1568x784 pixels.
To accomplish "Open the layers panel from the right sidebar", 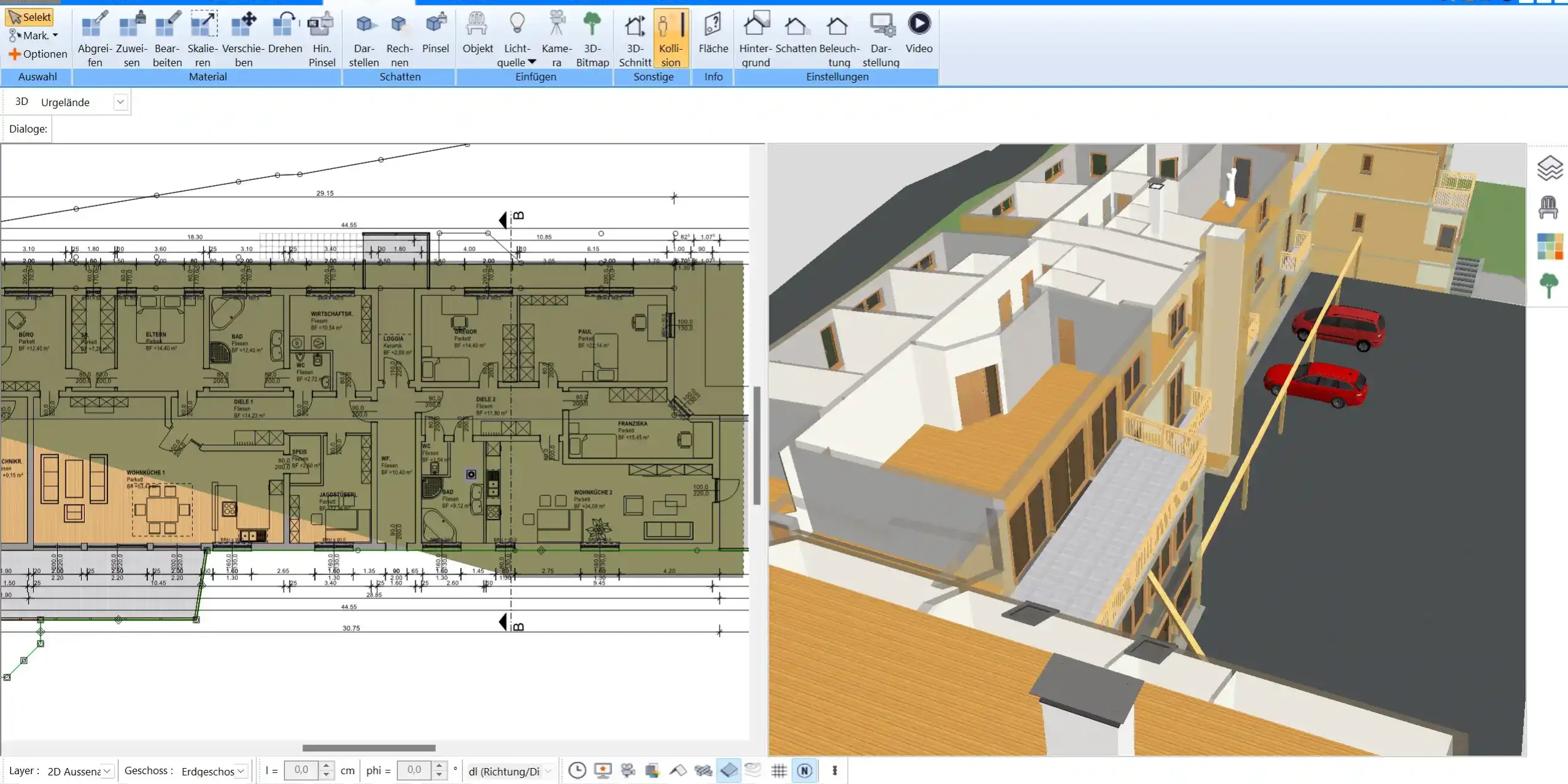I will (1550, 168).
